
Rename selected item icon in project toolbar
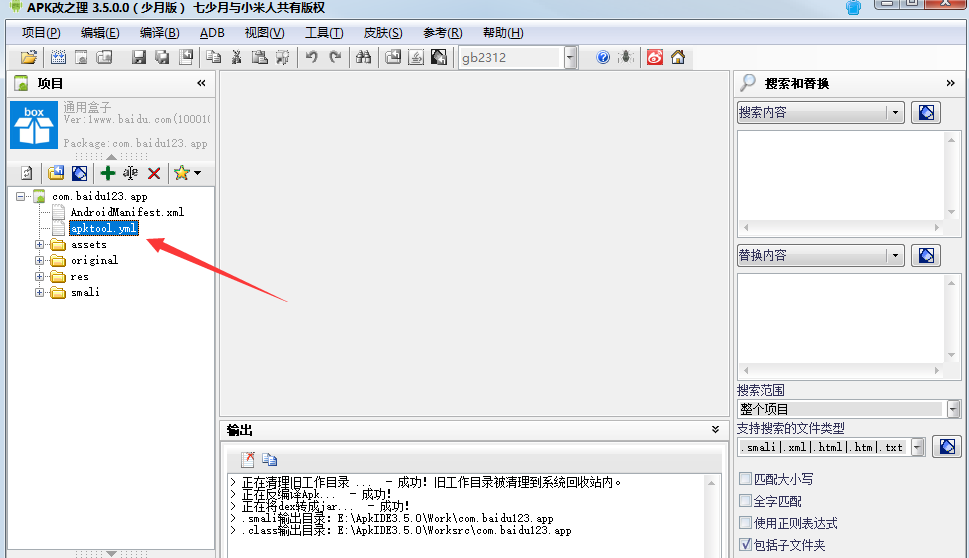[130, 173]
